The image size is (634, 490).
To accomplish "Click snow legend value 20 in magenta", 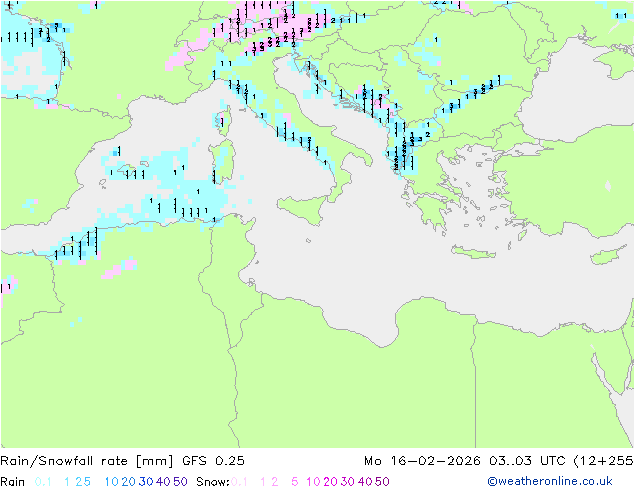I will coord(330,482).
